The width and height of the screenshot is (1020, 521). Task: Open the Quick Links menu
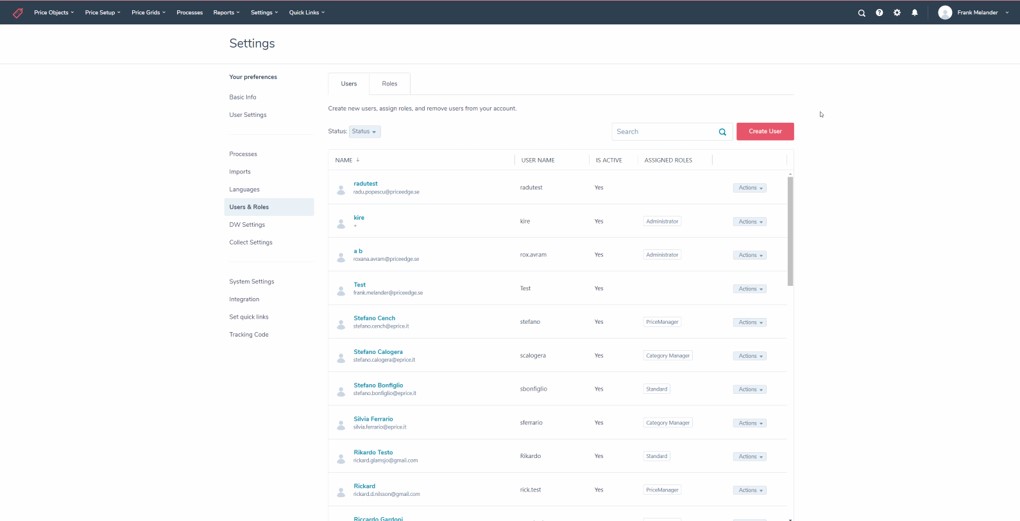(307, 12)
